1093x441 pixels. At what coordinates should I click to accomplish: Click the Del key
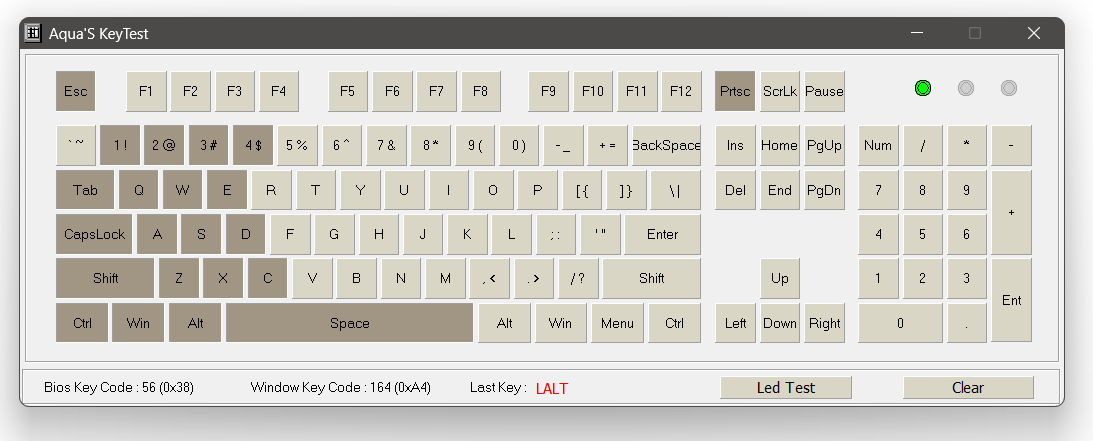[735, 189]
